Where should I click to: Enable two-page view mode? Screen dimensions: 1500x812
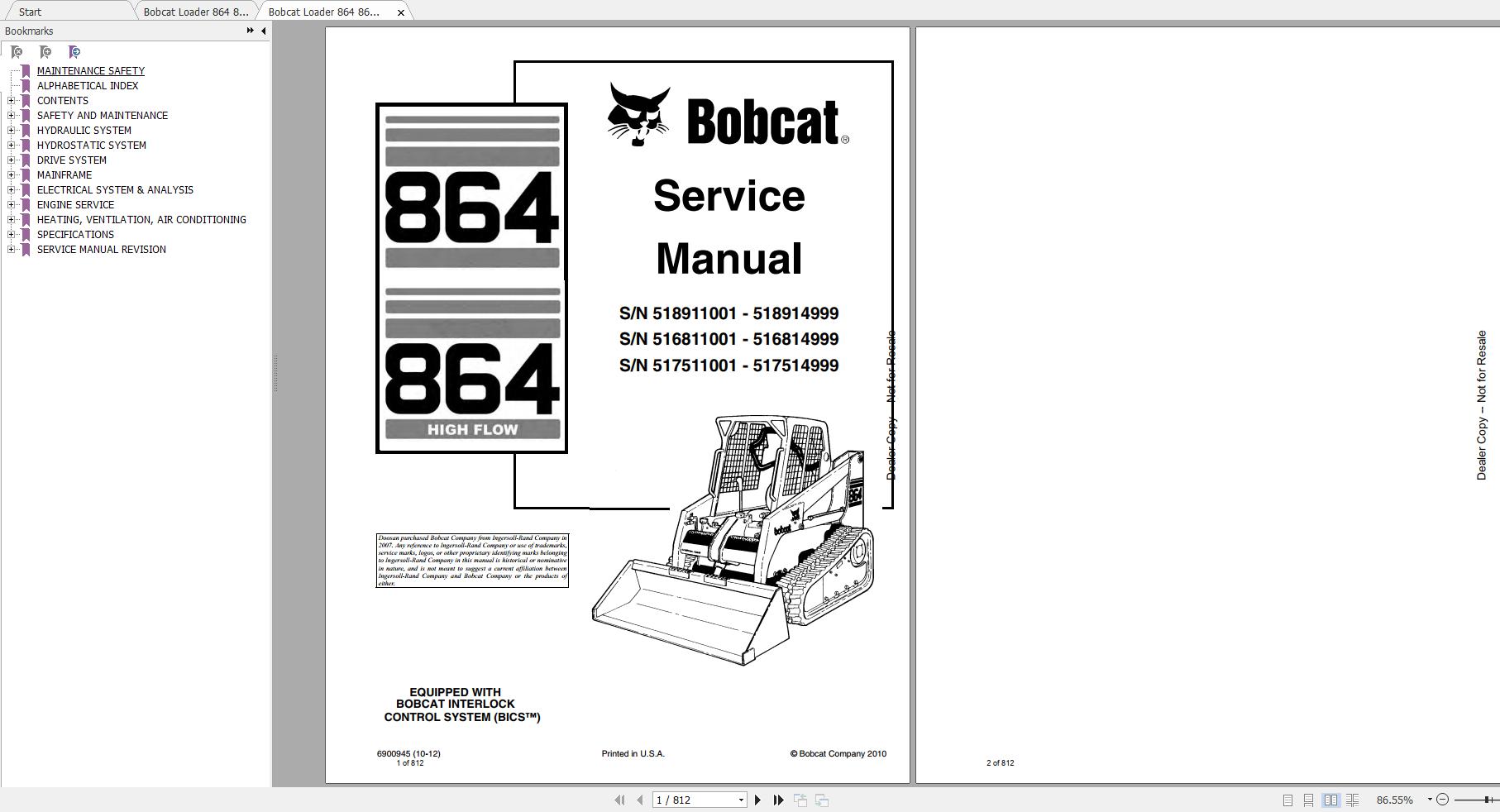point(1331,800)
